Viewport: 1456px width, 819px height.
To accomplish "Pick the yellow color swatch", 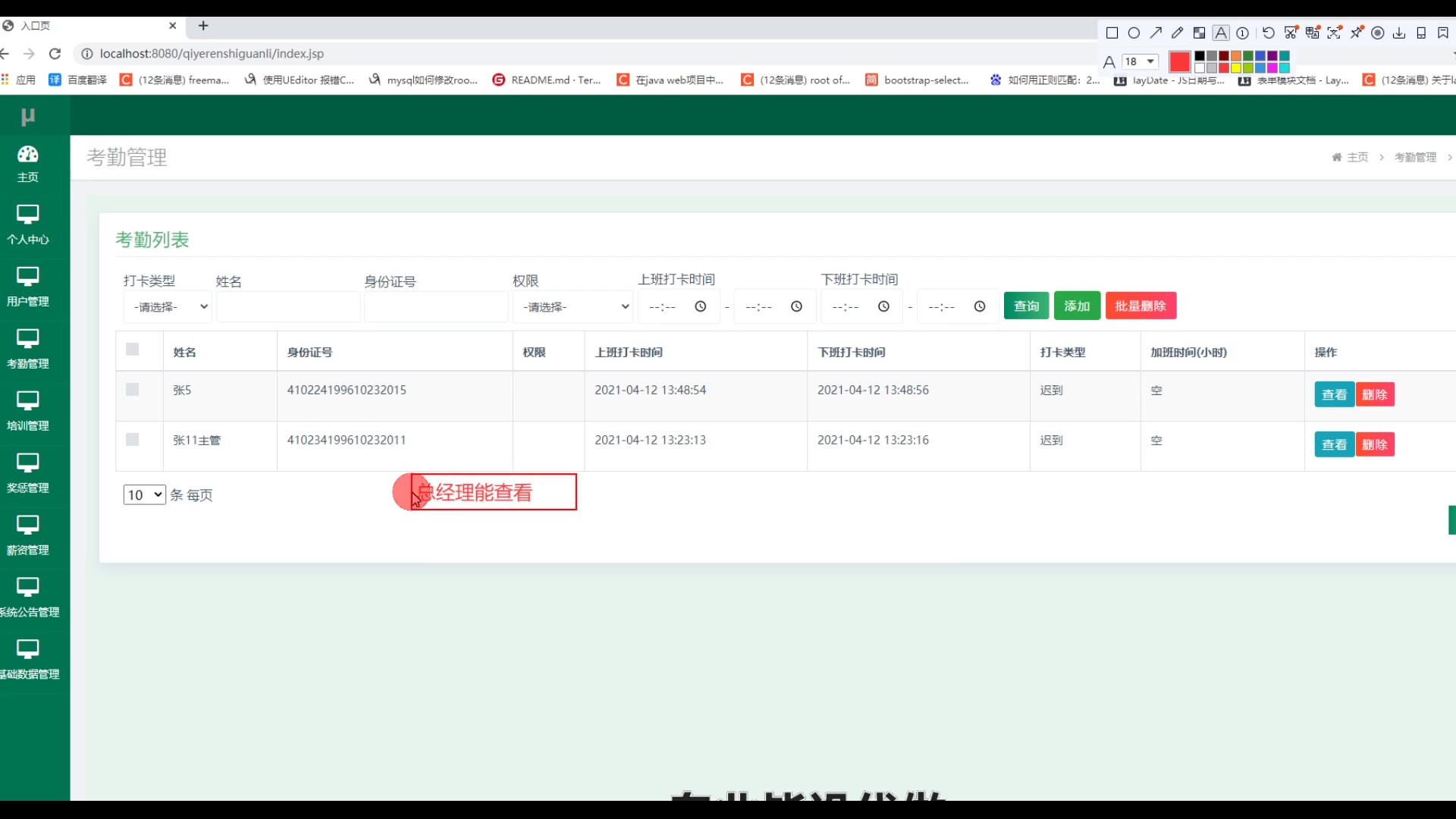I will tap(1236, 68).
